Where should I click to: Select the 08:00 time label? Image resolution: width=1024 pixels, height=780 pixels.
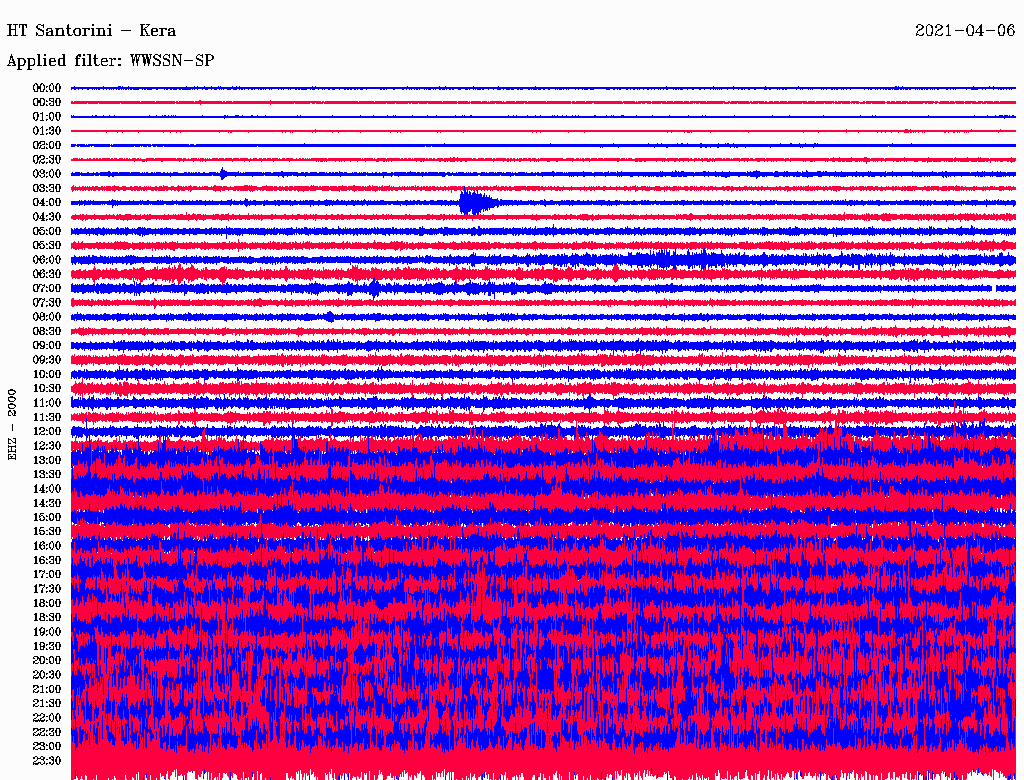[47, 317]
